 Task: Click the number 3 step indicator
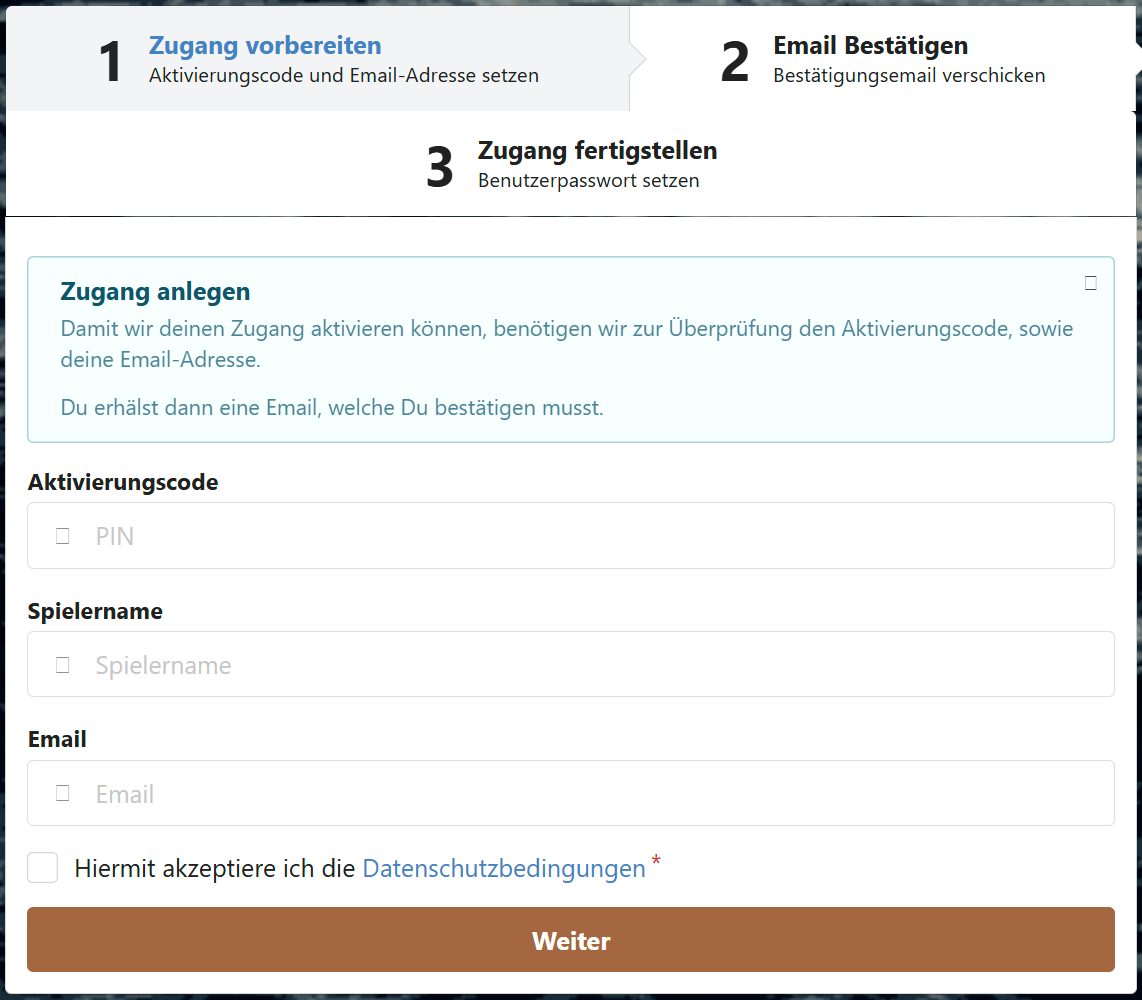pyautogui.click(x=440, y=163)
